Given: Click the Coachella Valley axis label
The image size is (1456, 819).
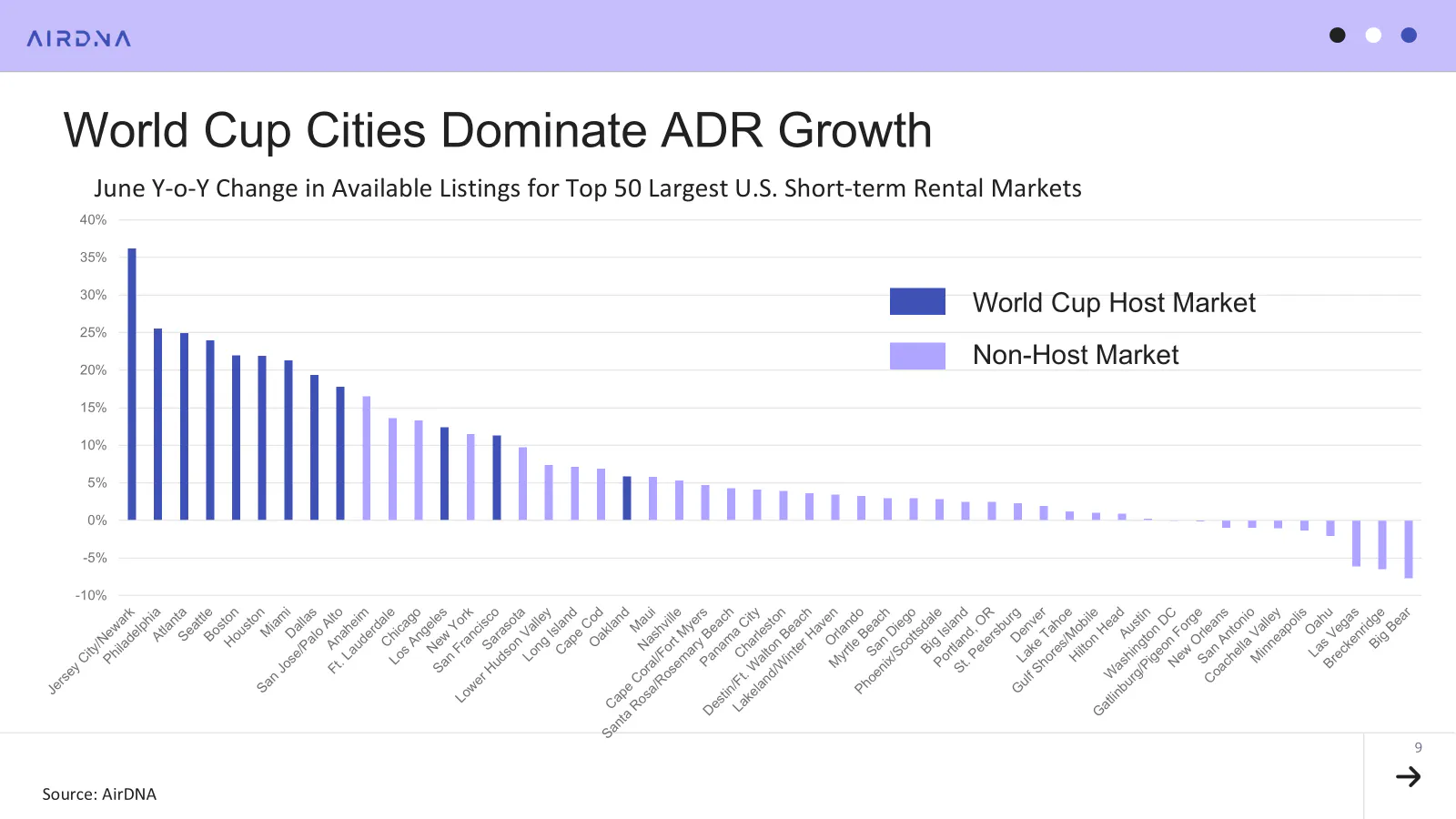Looking at the screenshot, I should coord(1242,645).
